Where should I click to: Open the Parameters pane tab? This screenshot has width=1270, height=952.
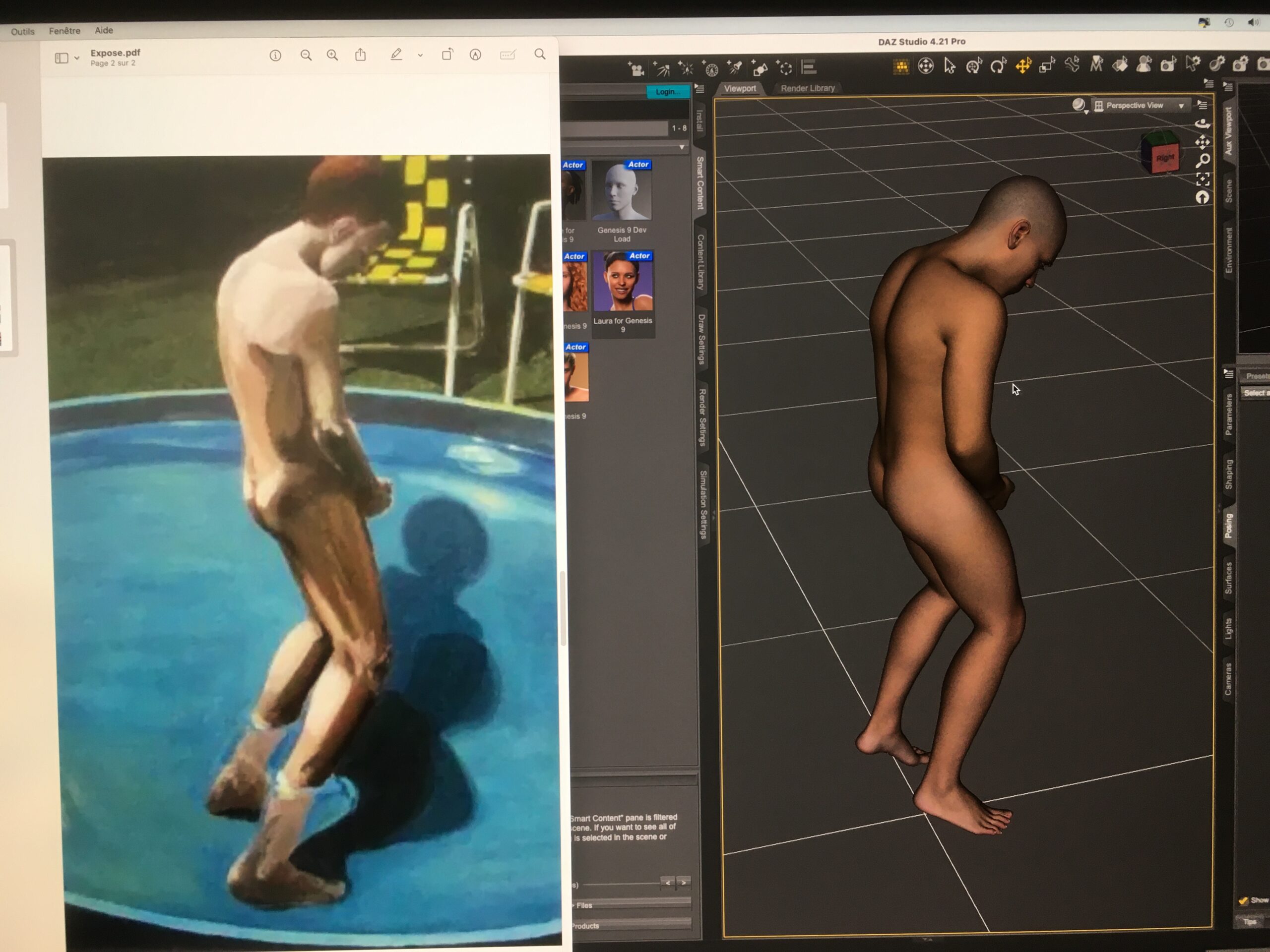tap(1229, 415)
